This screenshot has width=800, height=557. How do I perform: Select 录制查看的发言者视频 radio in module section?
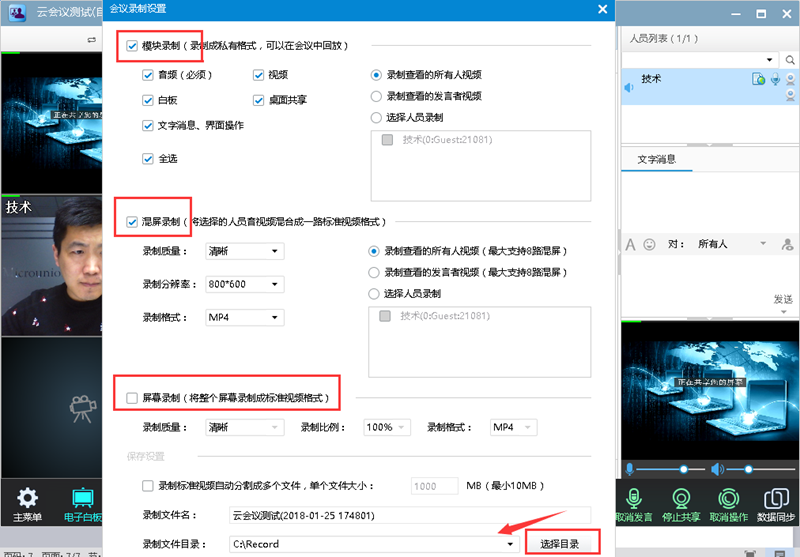tap(376, 96)
